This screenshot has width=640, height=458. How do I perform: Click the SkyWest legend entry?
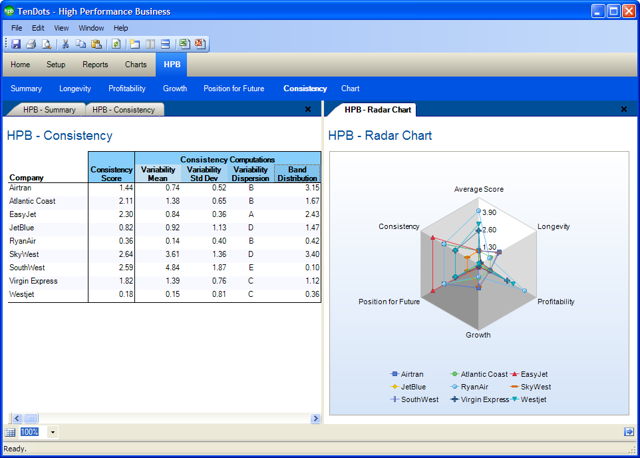[530, 387]
